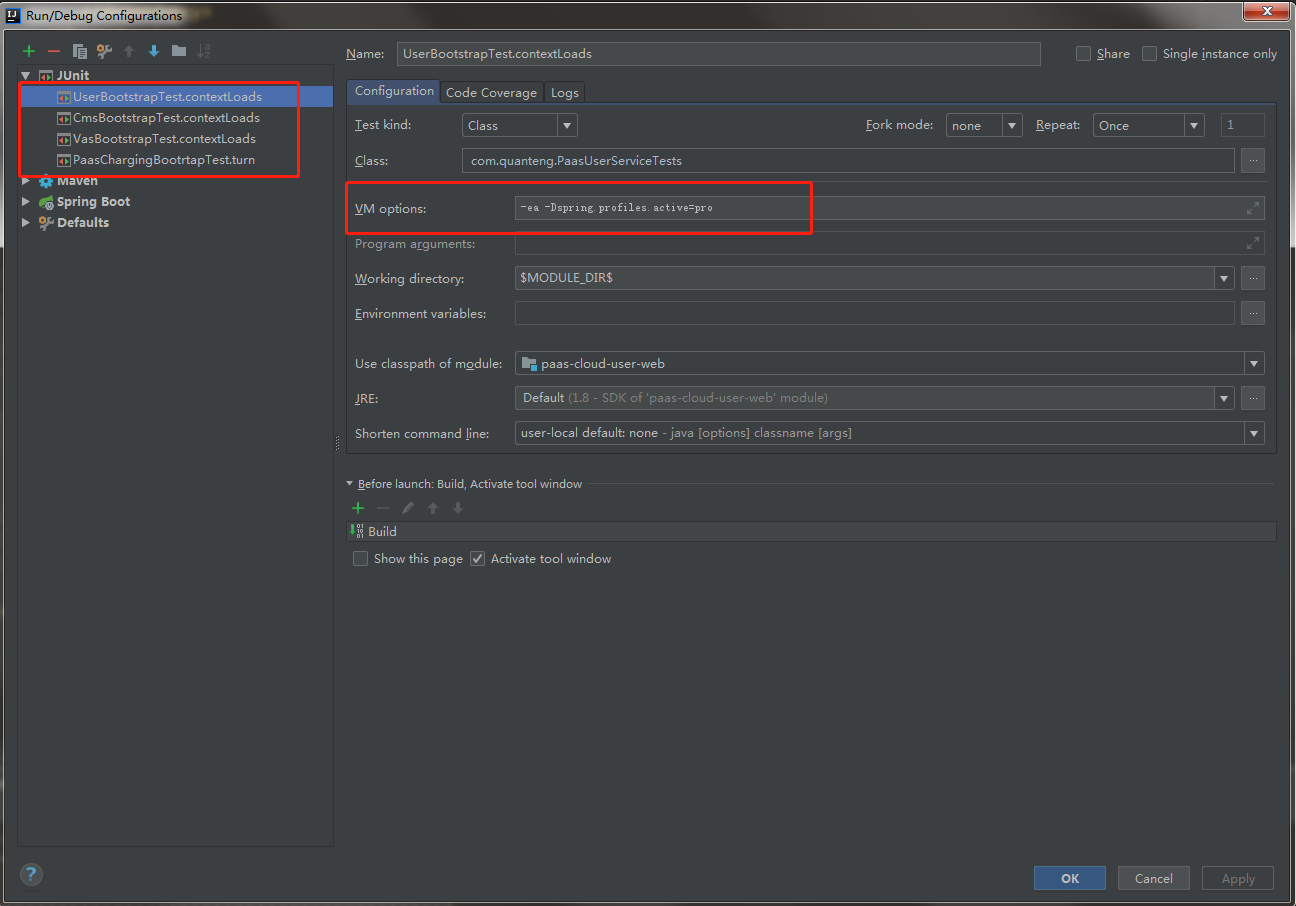Move Before launch task up
Viewport: 1296px width, 906px height.
(x=433, y=508)
